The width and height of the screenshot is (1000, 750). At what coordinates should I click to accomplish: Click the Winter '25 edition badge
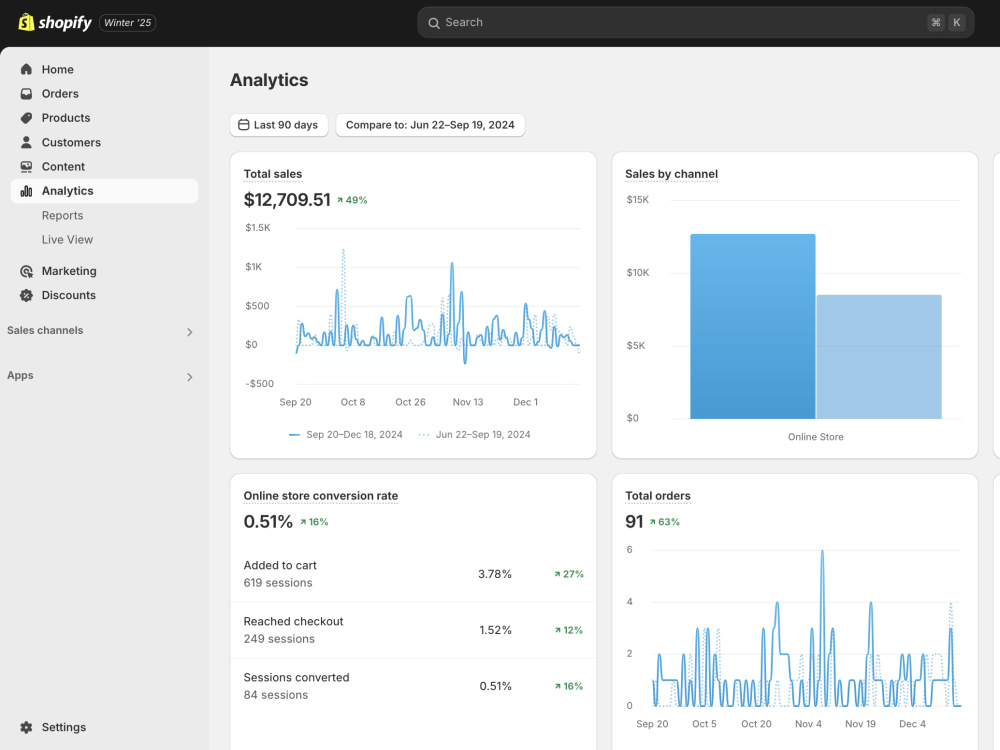coord(128,23)
